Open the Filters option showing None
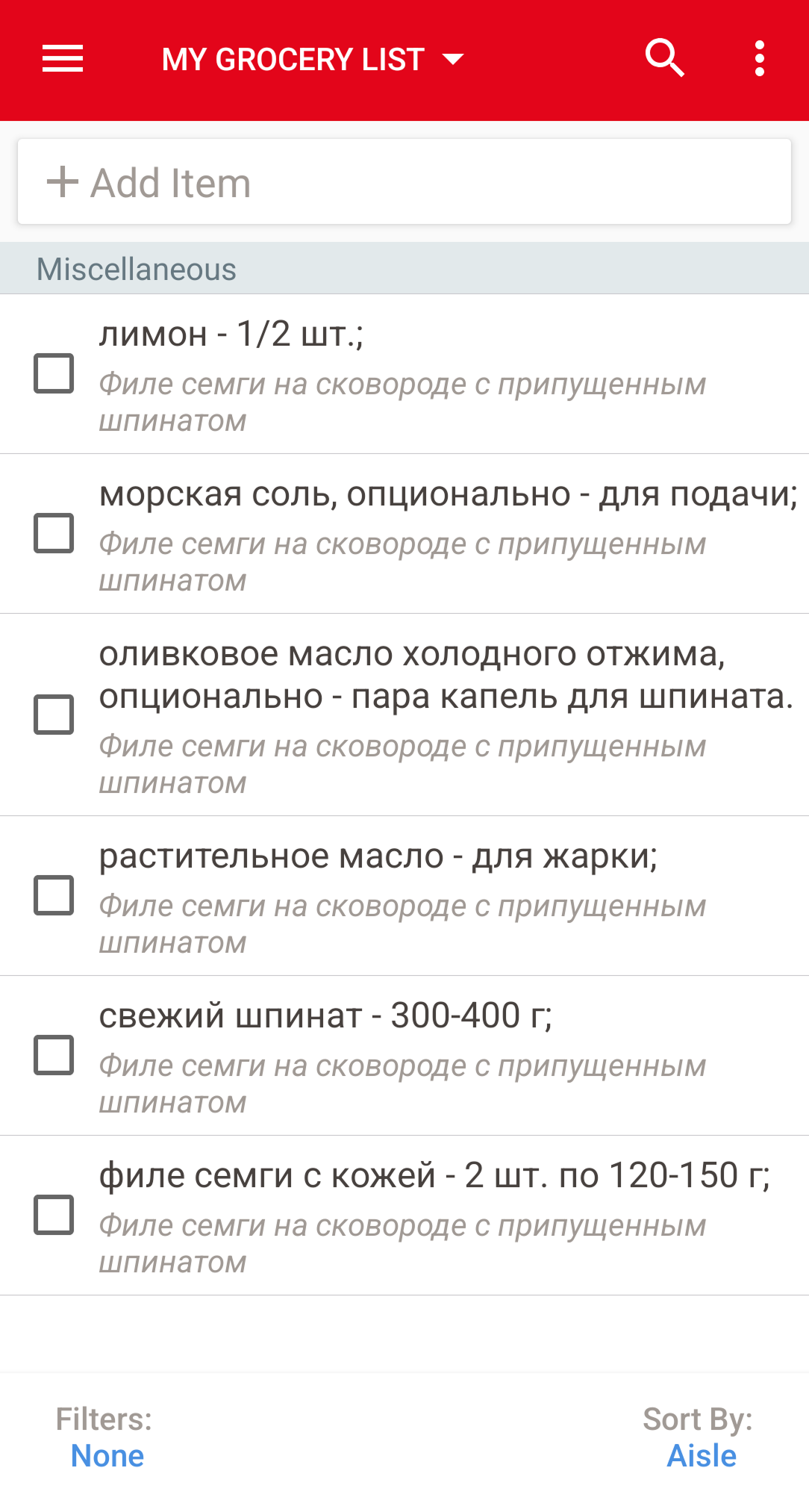809x1512 pixels. pos(107,1455)
